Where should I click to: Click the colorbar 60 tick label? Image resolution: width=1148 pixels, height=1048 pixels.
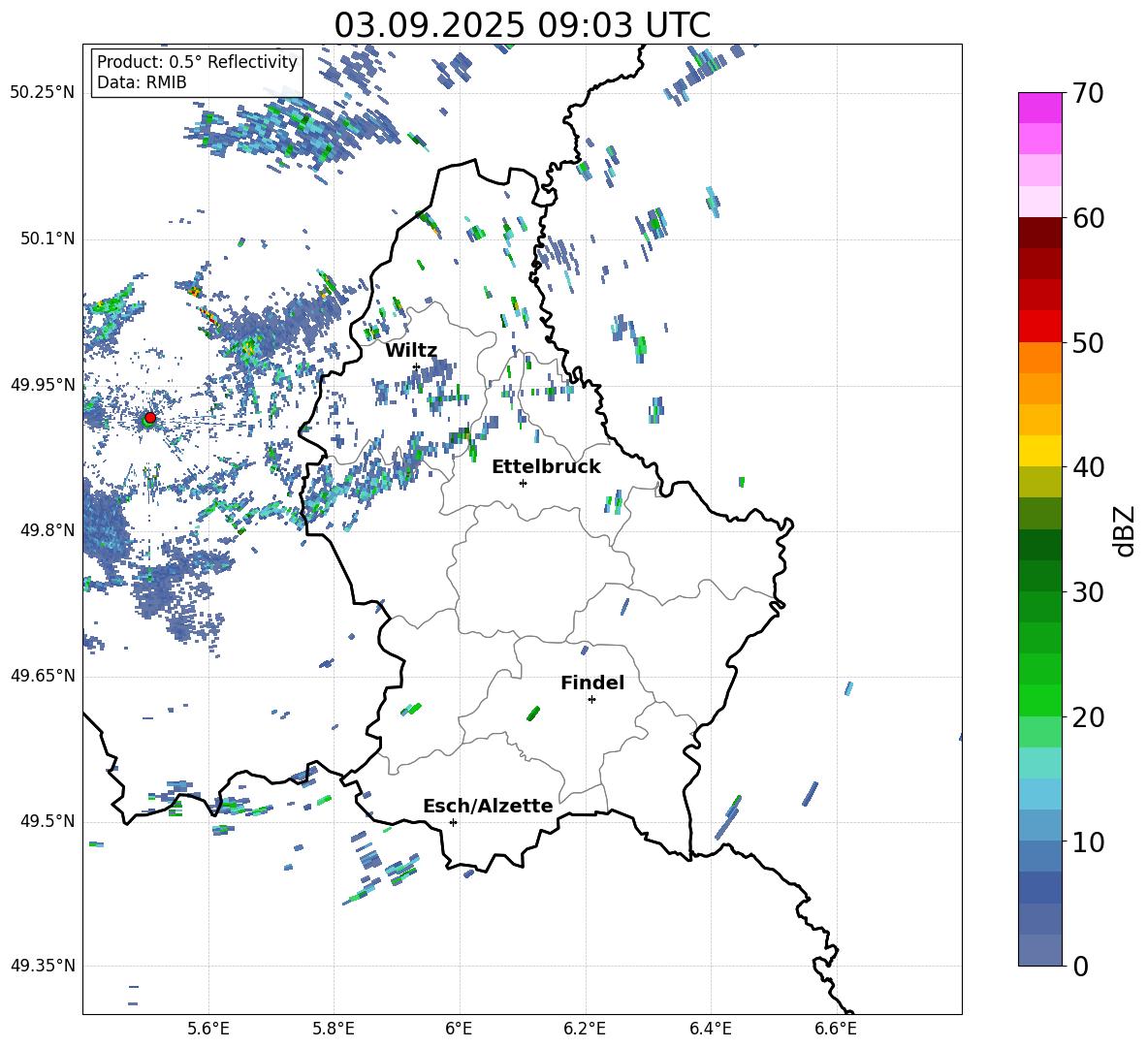point(1088,218)
